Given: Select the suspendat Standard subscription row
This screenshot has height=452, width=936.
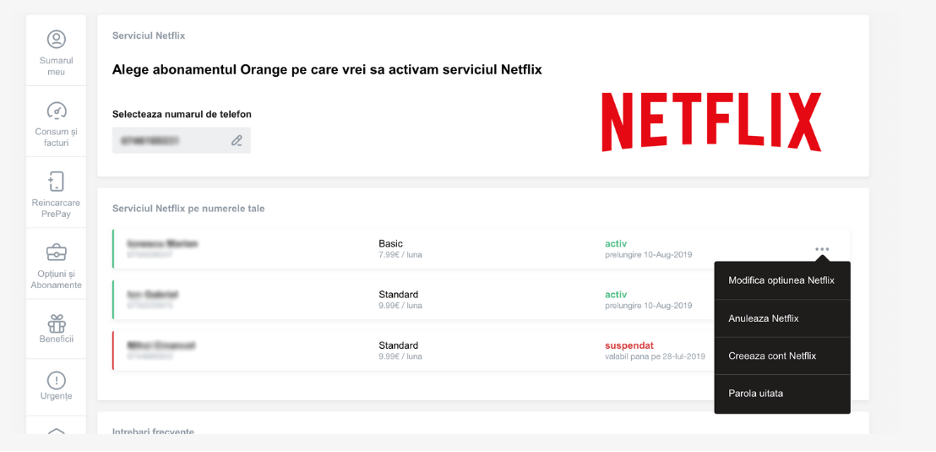Looking at the screenshot, I should [400, 350].
